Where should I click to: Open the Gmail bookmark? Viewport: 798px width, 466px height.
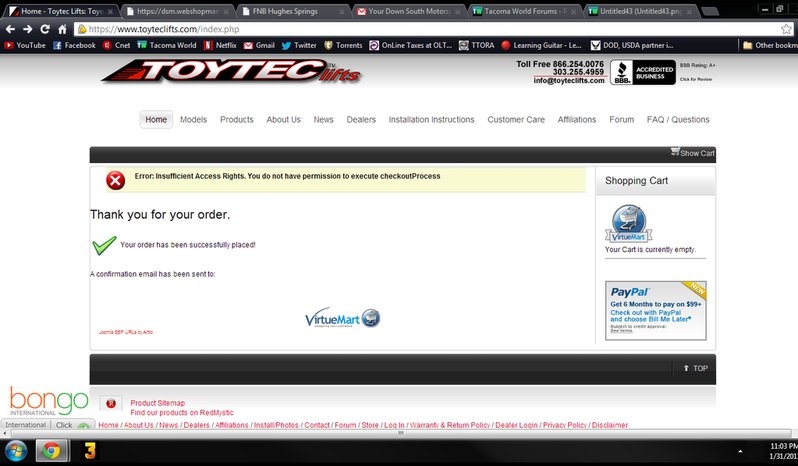tap(259, 45)
